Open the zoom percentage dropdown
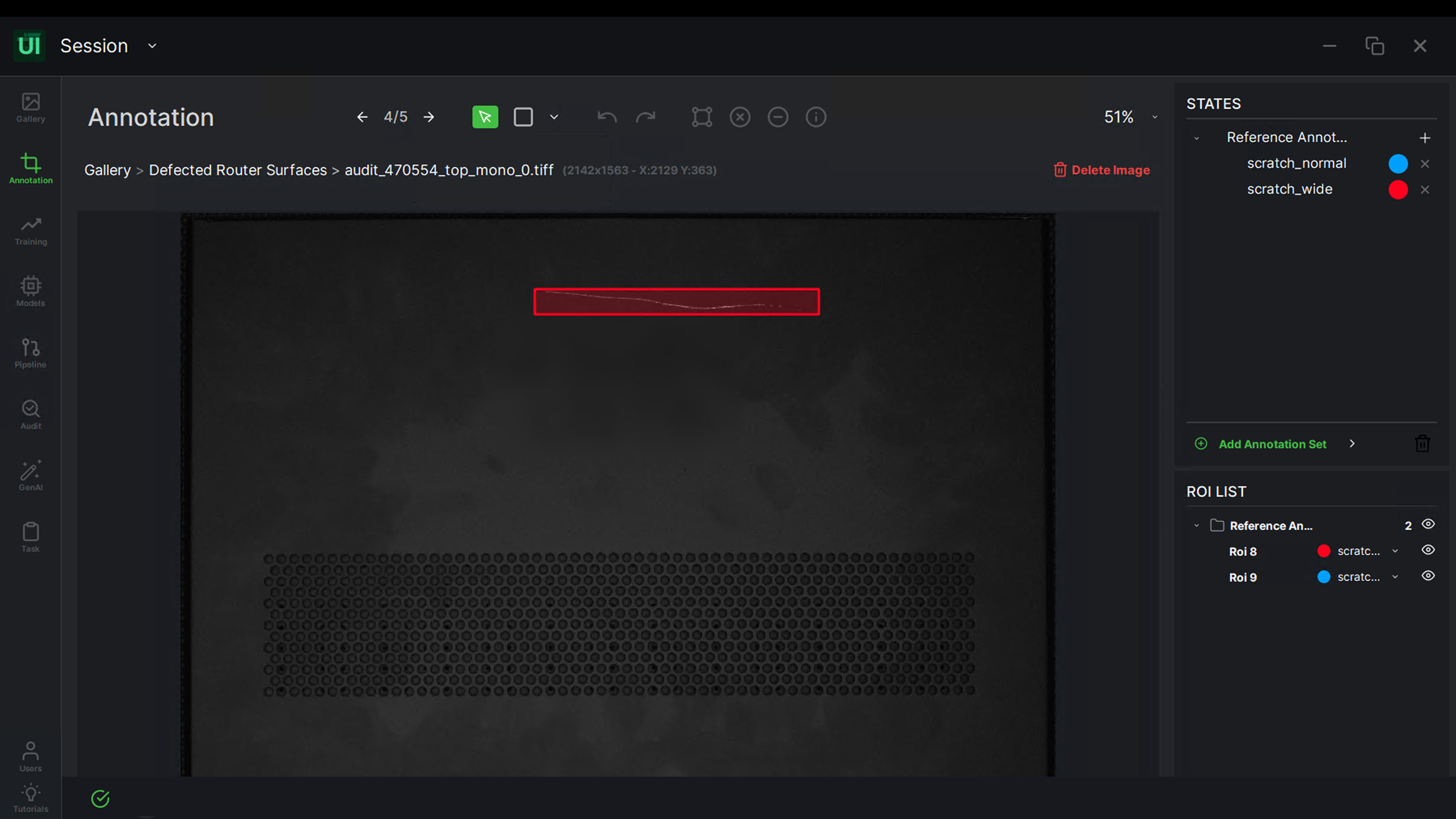Viewport: 1456px width, 819px height. coord(1155,117)
